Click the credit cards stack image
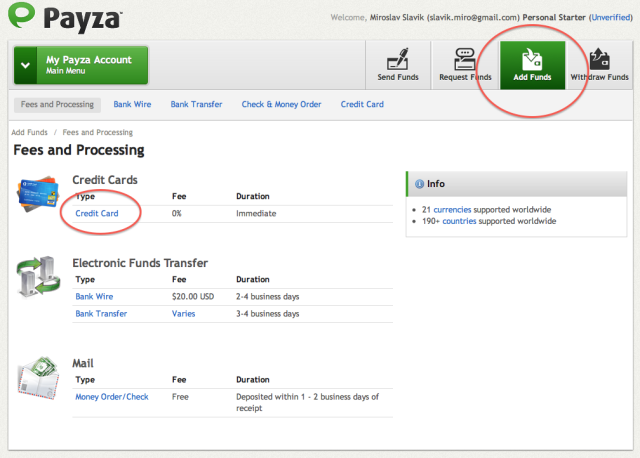 (x=38, y=193)
